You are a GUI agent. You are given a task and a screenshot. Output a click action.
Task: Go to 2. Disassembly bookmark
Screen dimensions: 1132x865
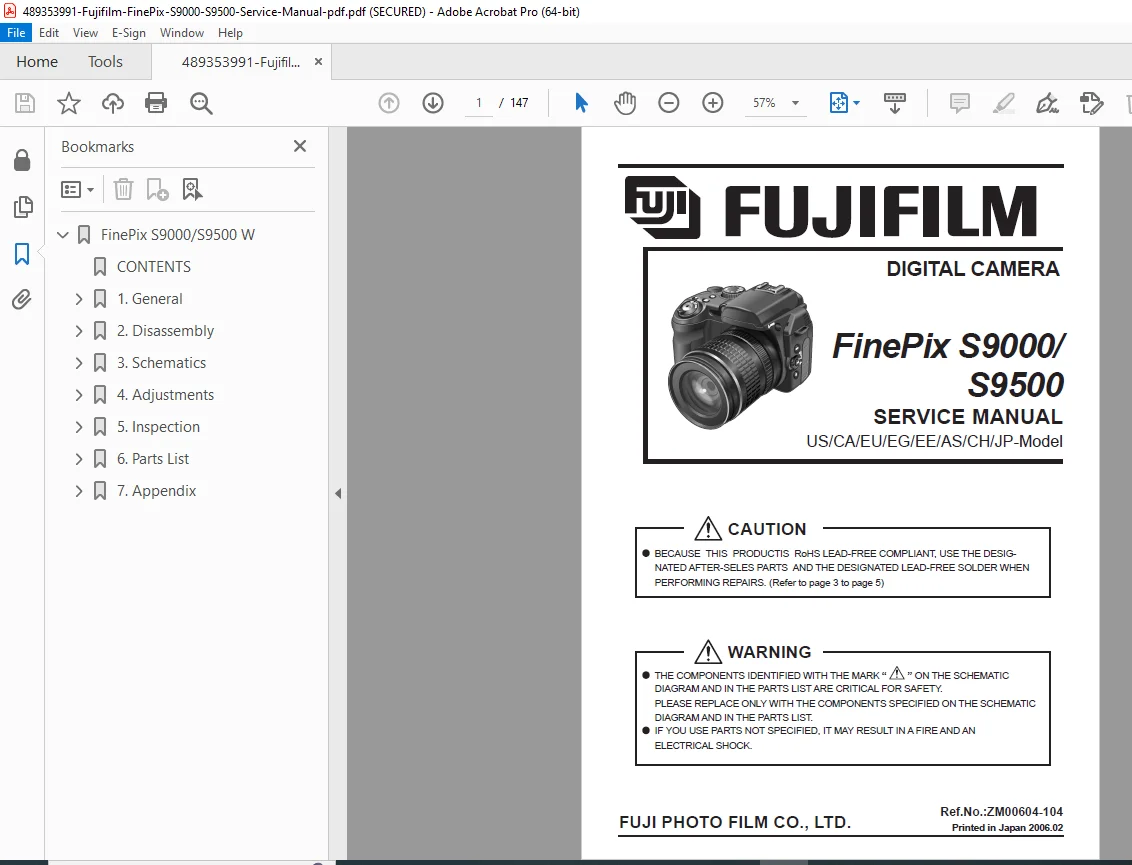pyautogui.click(x=165, y=331)
